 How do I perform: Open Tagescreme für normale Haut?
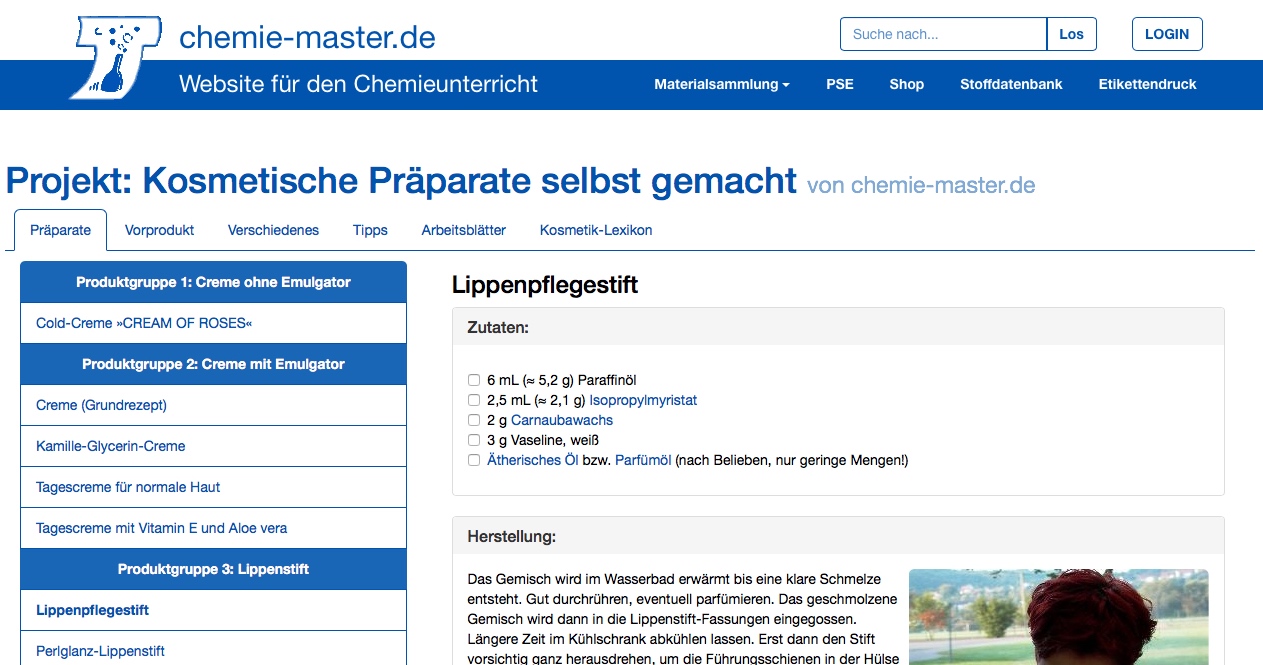tap(213, 487)
